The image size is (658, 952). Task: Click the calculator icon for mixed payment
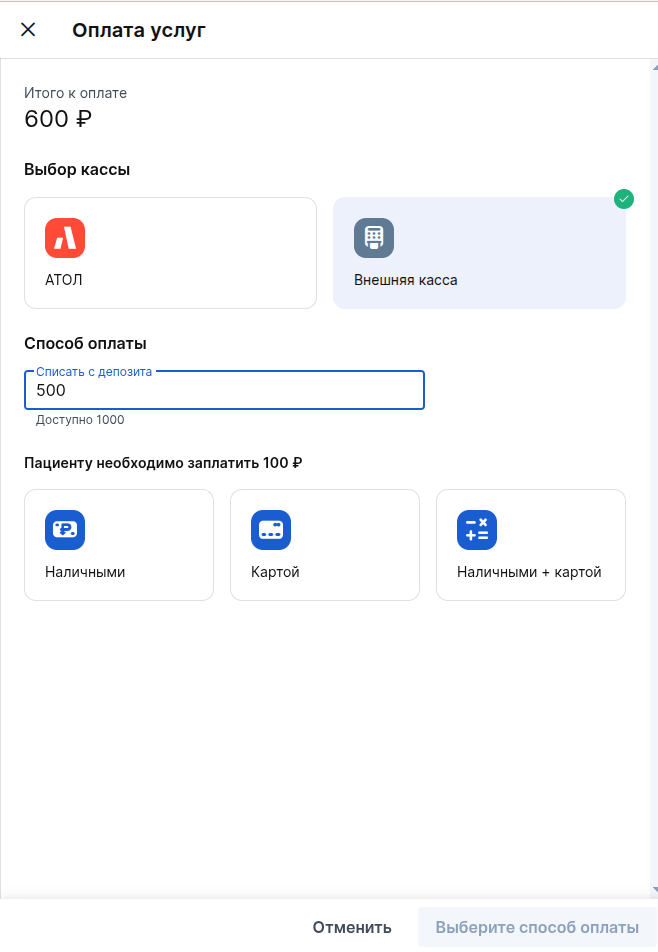[x=477, y=530]
